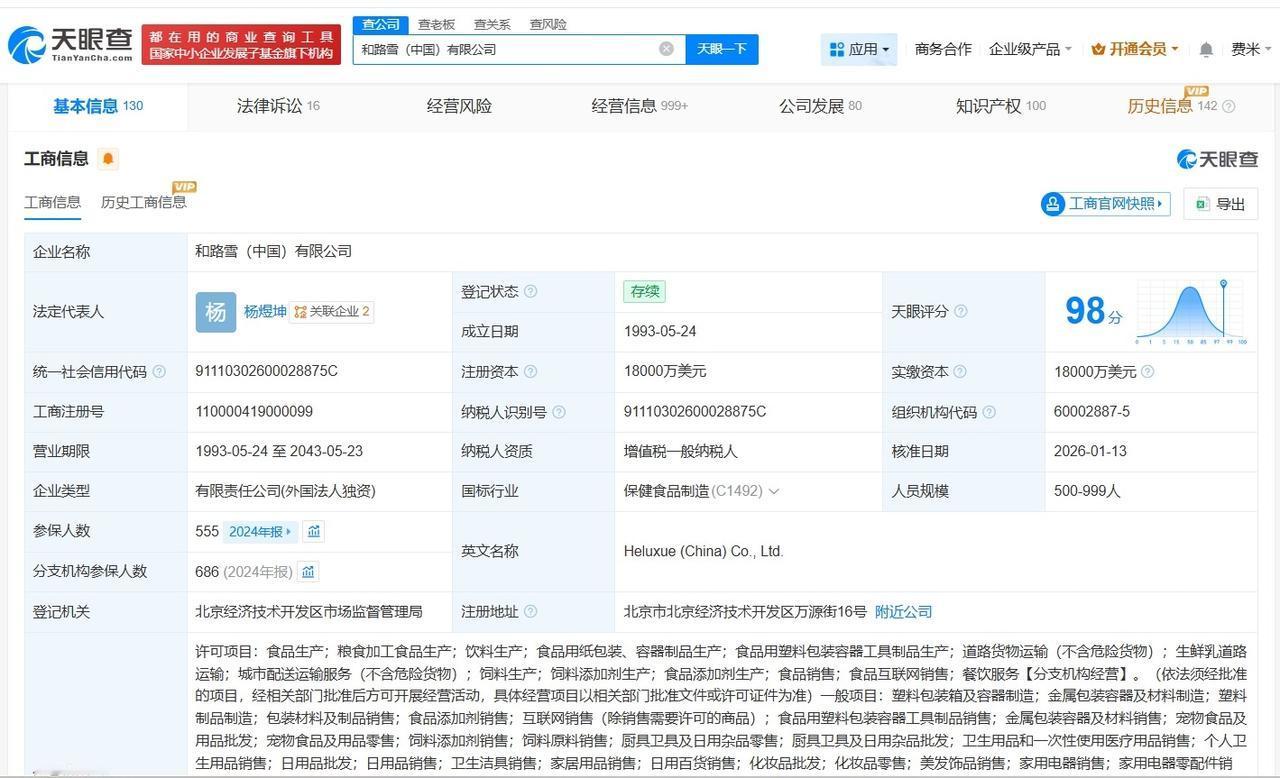
Task: Click 营业期限 value 1993-05-24 至 2043-05-23
Action: pos(279,451)
